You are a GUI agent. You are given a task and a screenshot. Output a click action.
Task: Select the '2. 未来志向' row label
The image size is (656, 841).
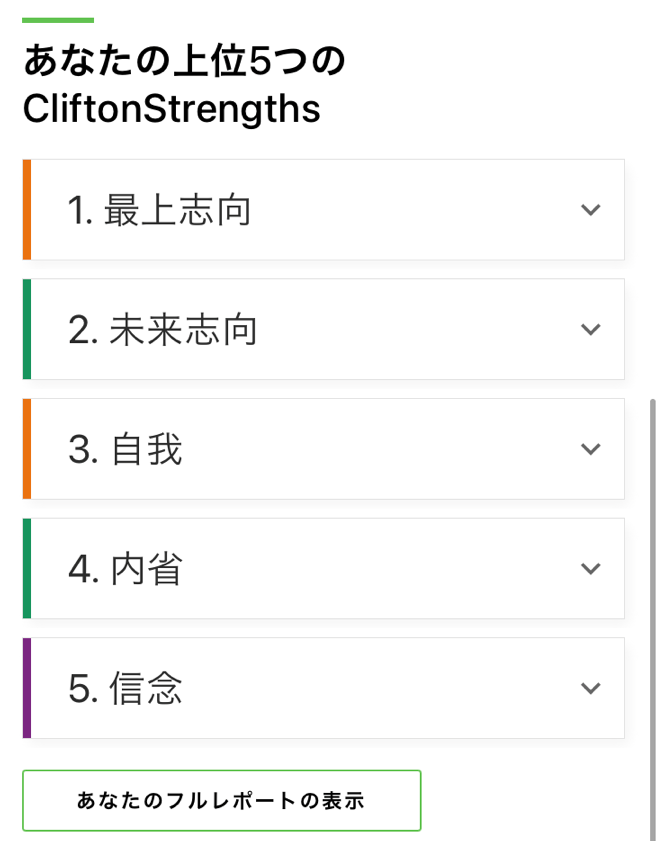(163, 329)
